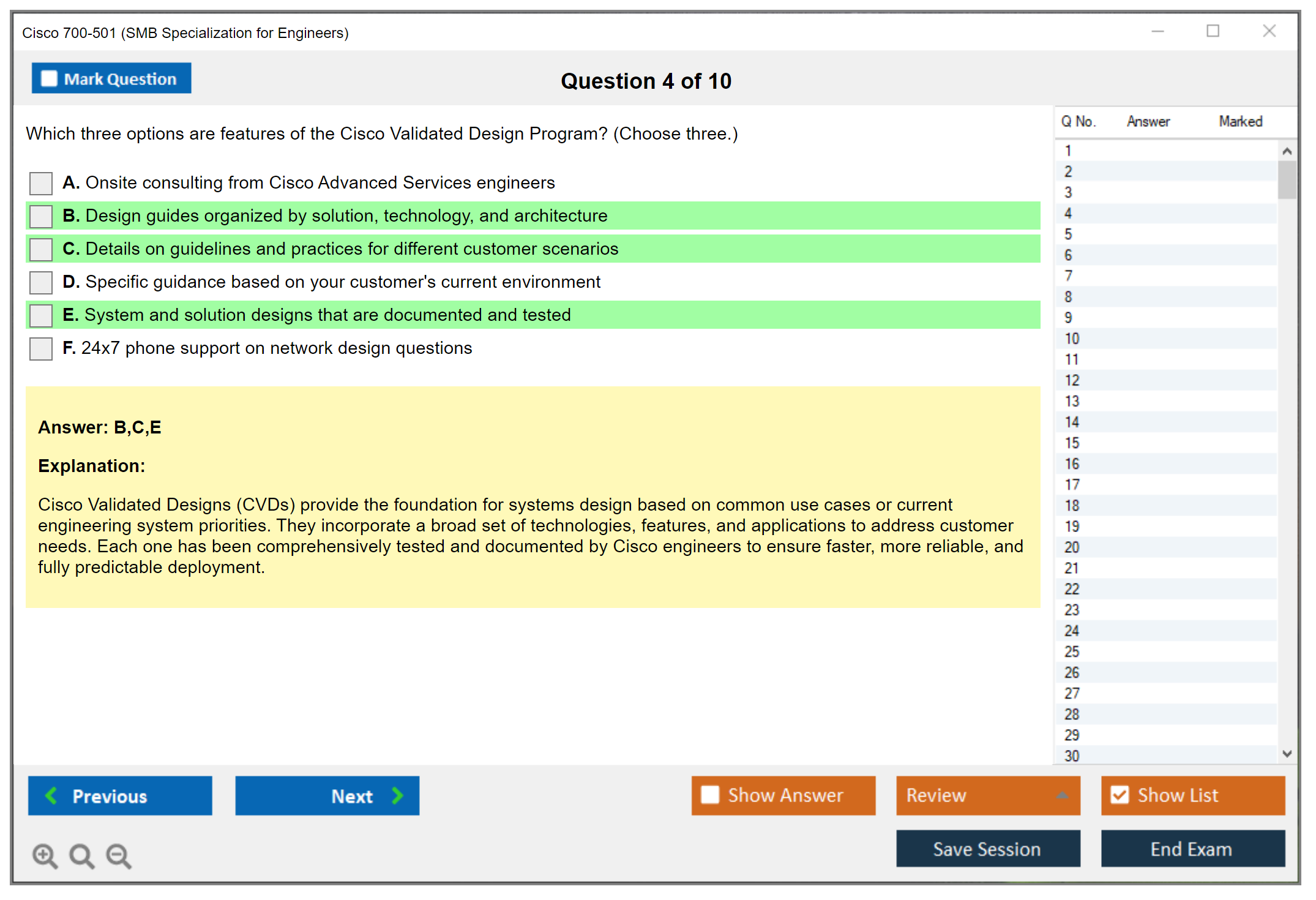The height and width of the screenshot is (900, 1316).
Task: Tick the Show Answer checkbox
Action: 710,795
